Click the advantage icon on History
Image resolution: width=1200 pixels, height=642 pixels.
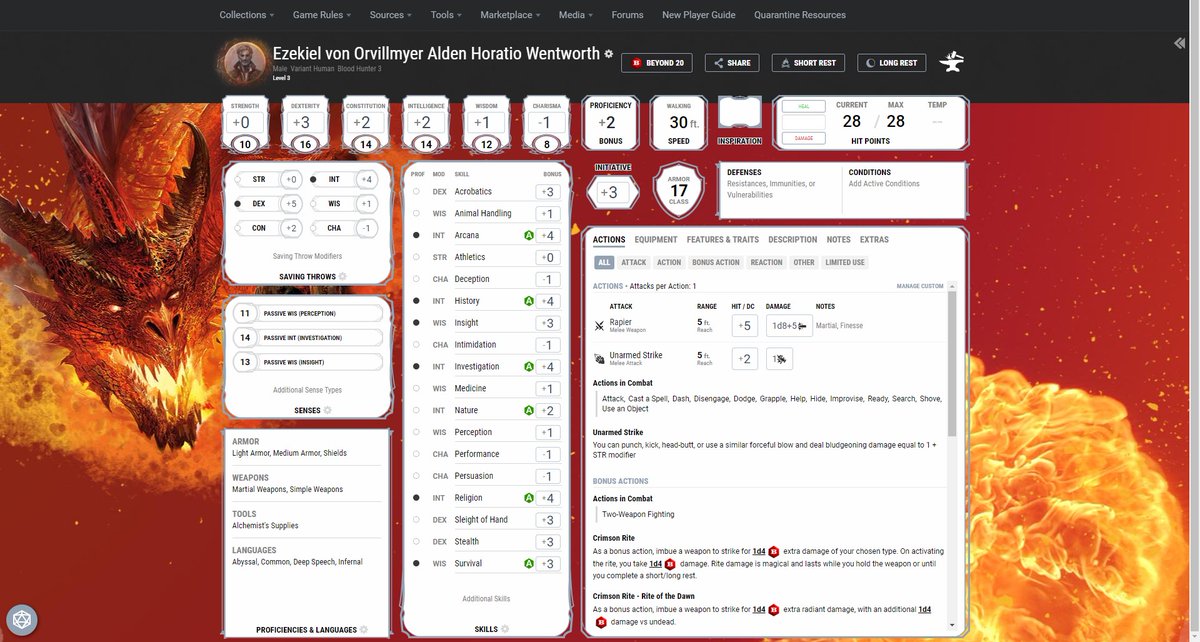pyautogui.click(x=527, y=301)
